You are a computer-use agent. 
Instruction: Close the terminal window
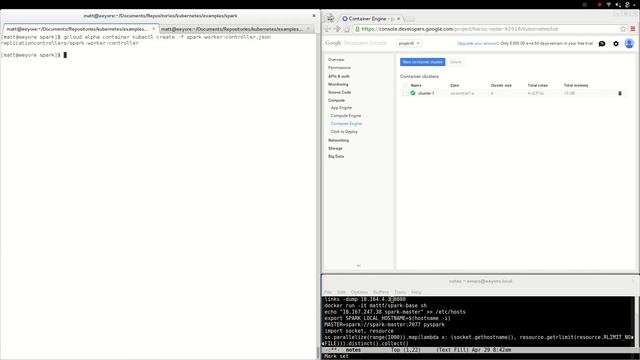click(313, 16)
